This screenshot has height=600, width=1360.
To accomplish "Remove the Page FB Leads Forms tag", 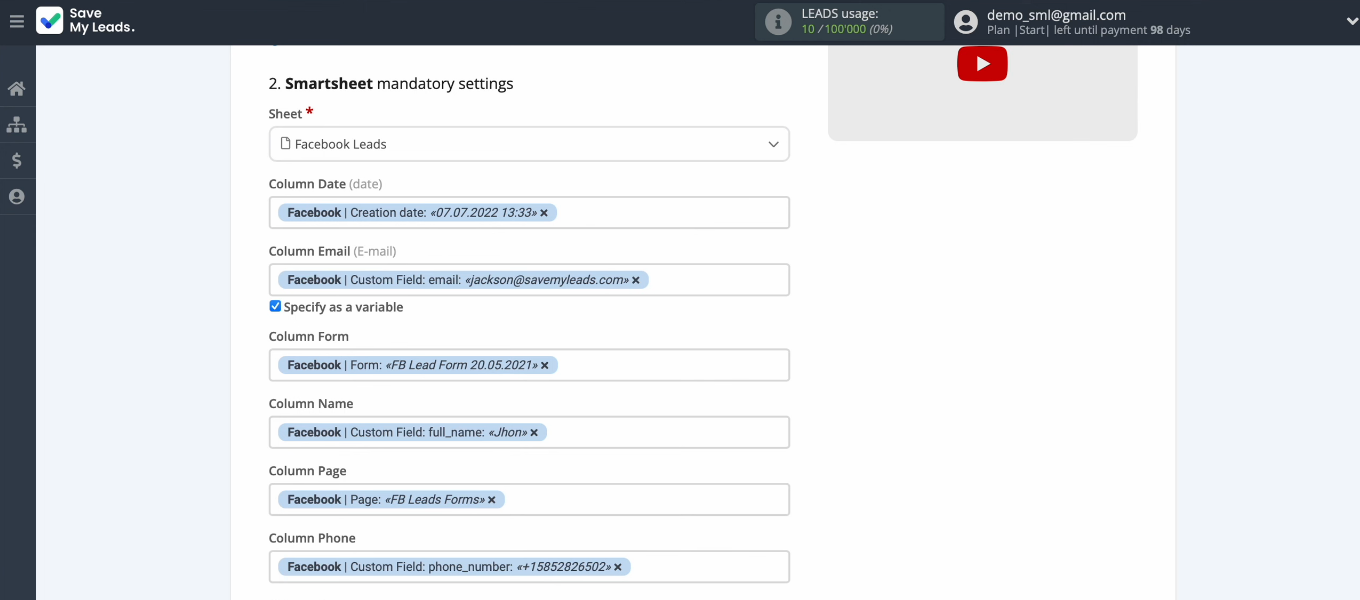I will coord(492,499).
